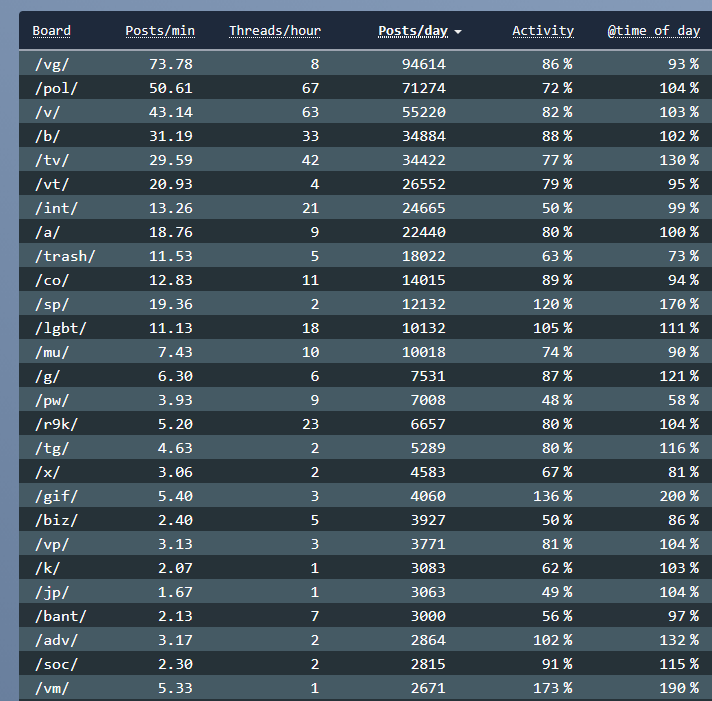712x701 pixels.
Task: Click the /b/ board name
Action: [47, 136]
